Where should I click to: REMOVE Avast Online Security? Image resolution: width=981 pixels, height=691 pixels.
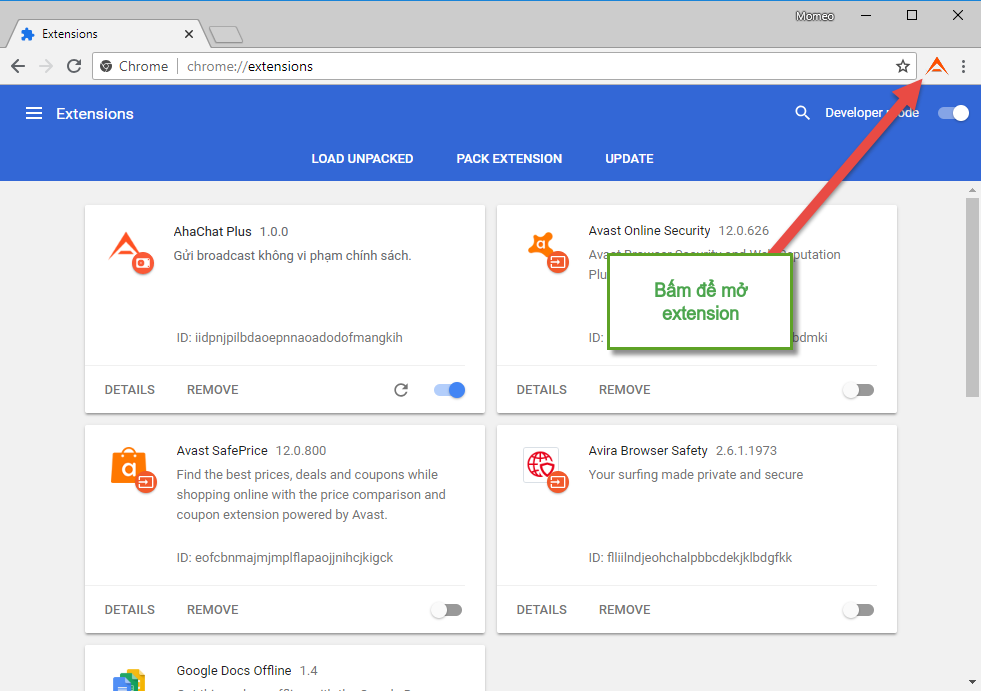click(x=624, y=389)
